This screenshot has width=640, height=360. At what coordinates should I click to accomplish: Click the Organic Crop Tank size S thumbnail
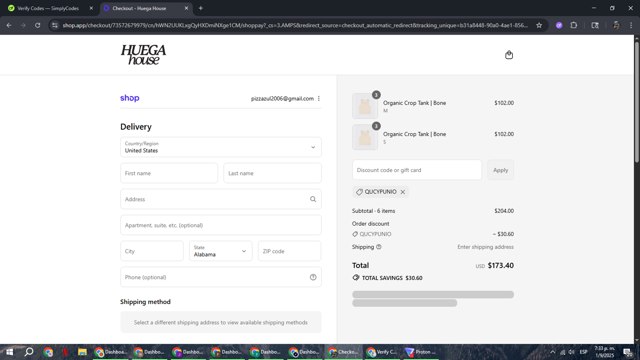(364, 138)
